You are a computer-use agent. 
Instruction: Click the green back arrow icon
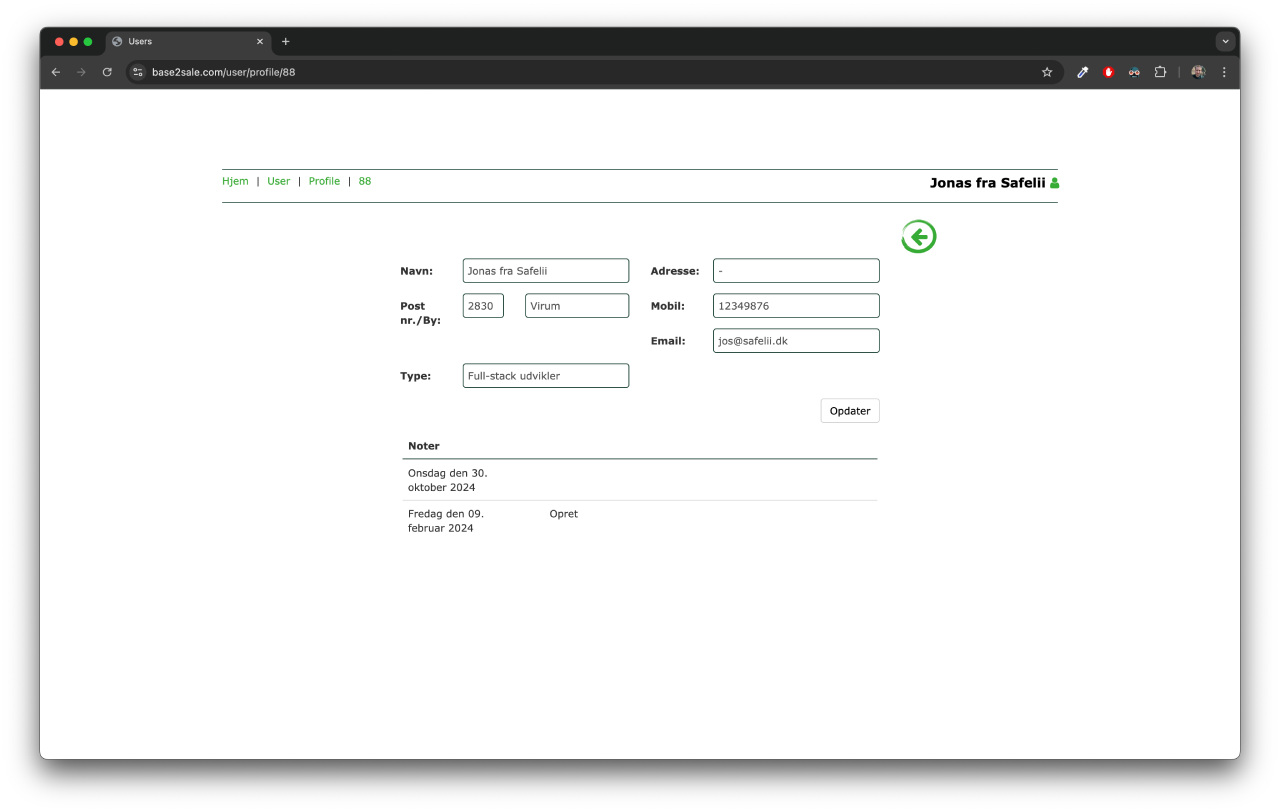[x=918, y=237]
